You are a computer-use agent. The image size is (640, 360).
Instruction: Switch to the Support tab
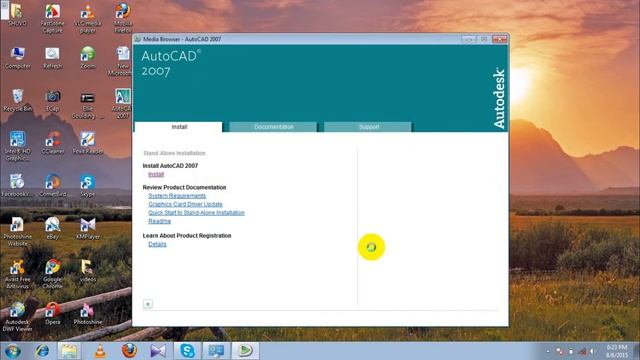point(368,127)
